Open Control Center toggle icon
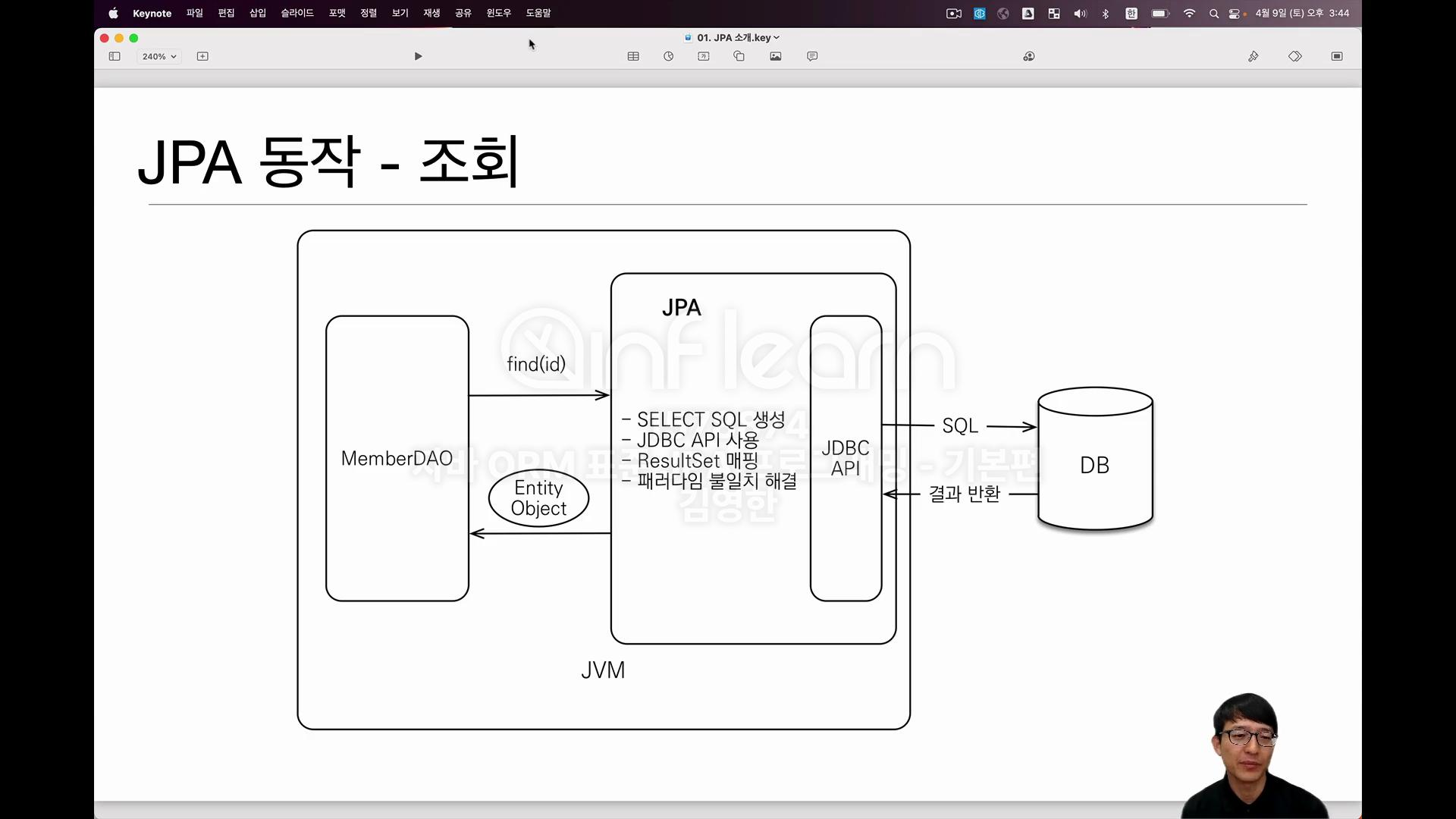Image resolution: width=1456 pixels, height=819 pixels. (1235, 13)
